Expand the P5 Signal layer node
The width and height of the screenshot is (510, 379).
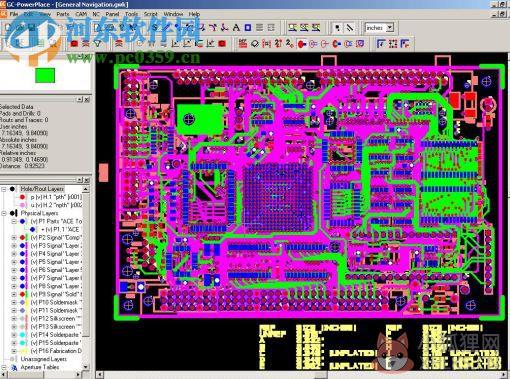(14, 262)
